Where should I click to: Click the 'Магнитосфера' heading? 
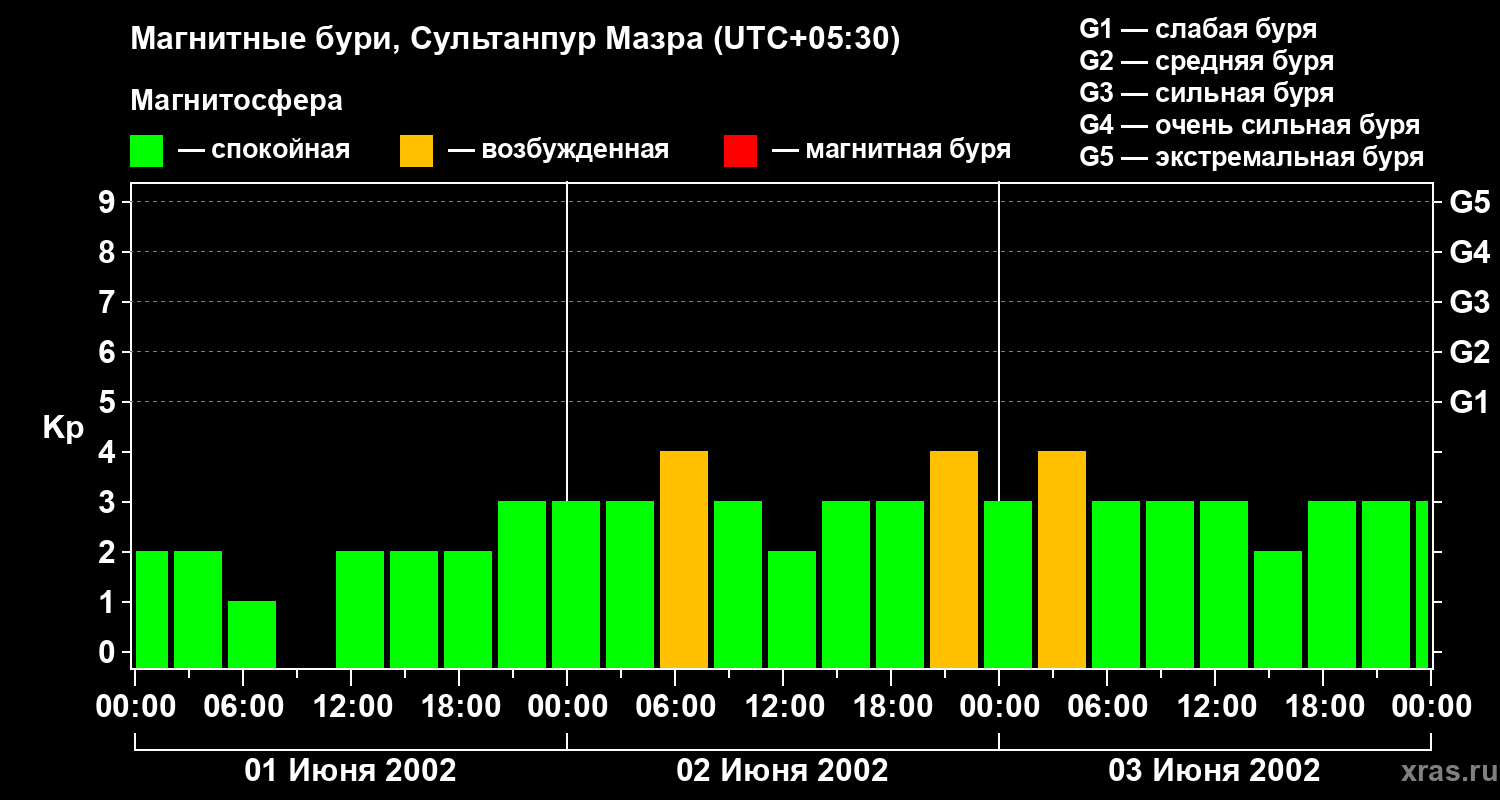pos(237,100)
